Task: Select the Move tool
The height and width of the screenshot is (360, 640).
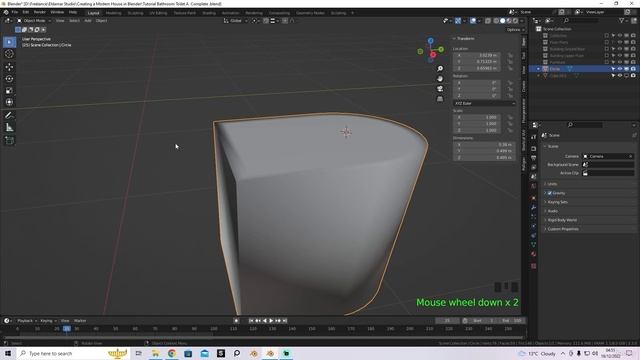Action: pos(9,67)
